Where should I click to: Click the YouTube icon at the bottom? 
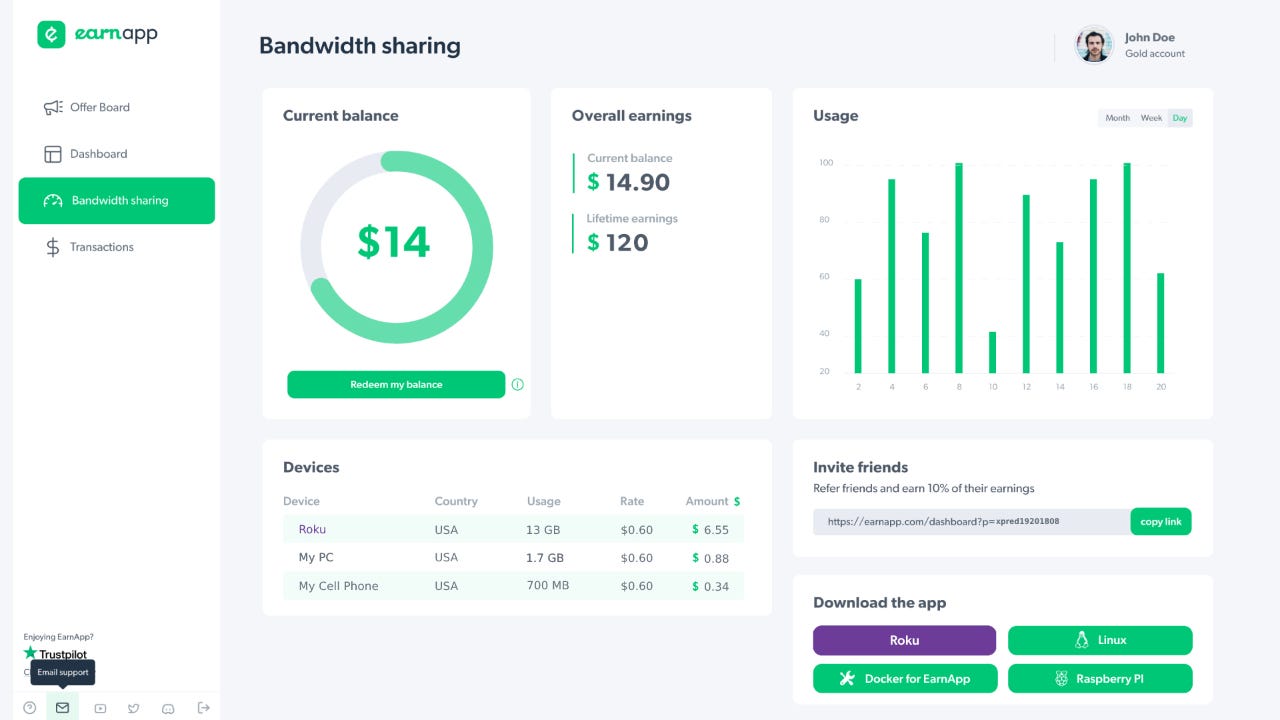(100, 707)
